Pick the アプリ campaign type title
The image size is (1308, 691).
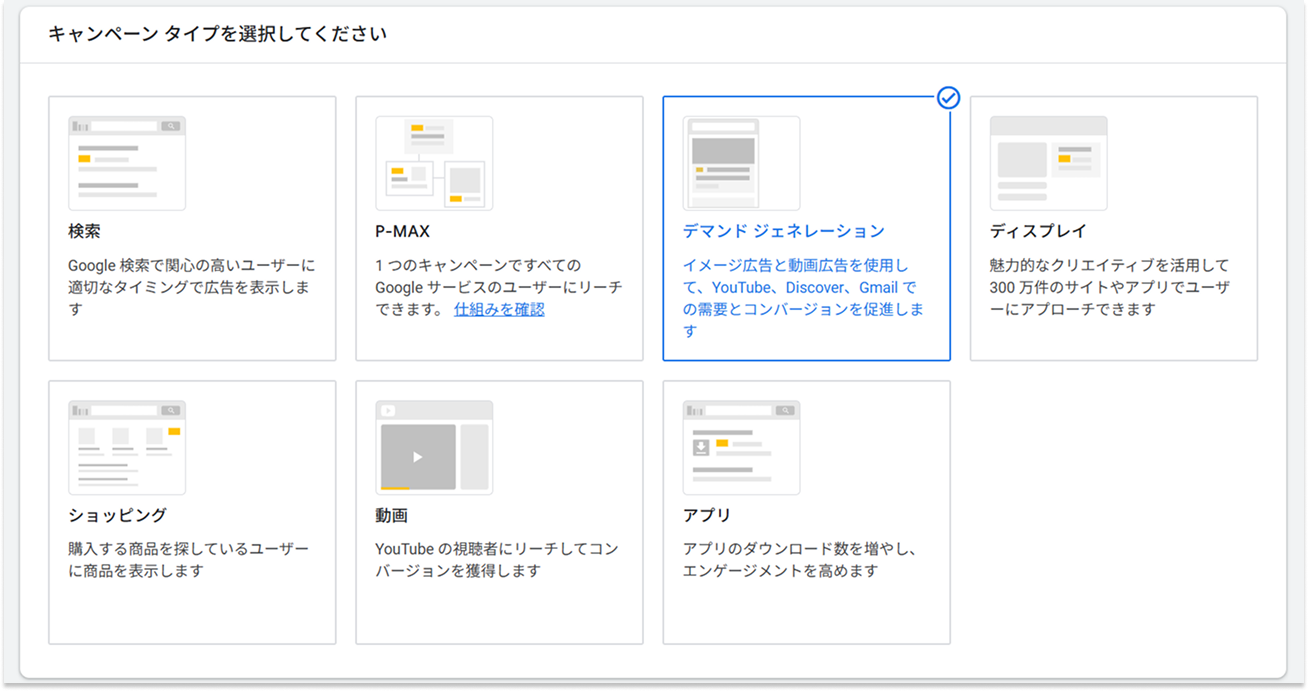click(707, 516)
